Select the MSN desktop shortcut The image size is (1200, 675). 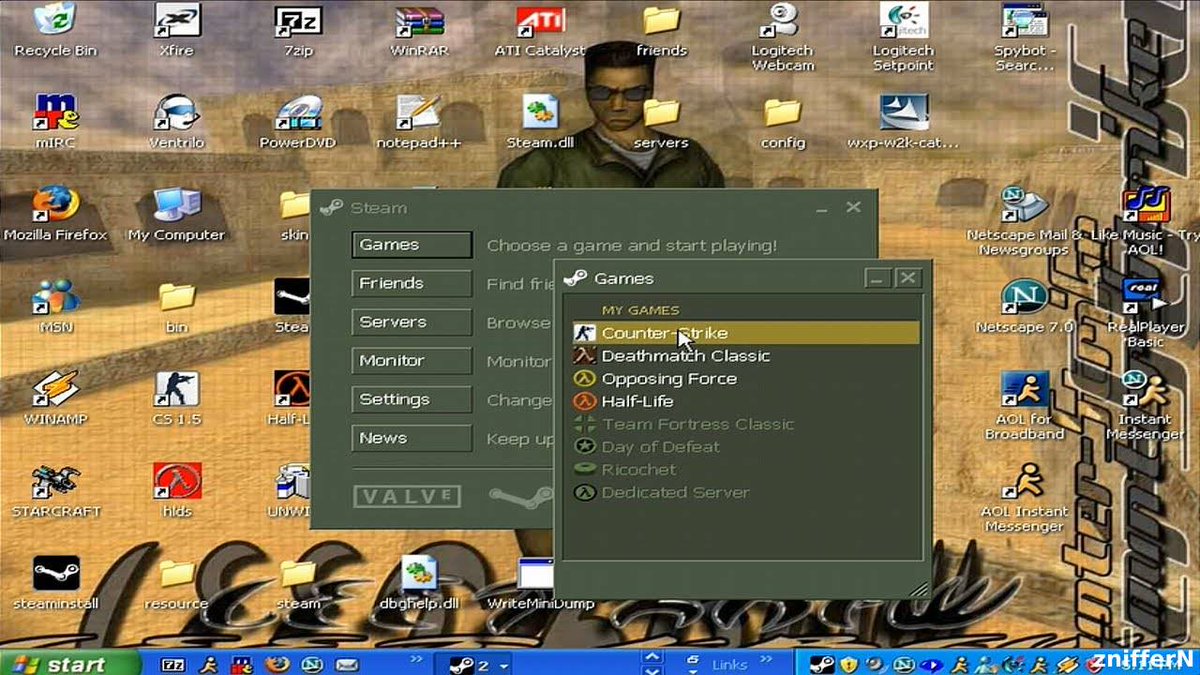click(x=55, y=305)
